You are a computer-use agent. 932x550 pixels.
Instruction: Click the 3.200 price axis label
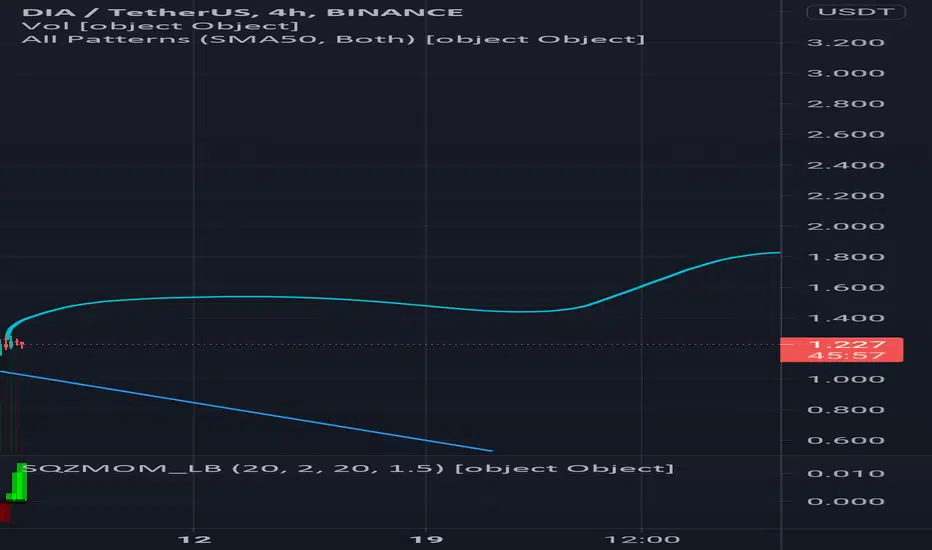pyautogui.click(x=846, y=42)
